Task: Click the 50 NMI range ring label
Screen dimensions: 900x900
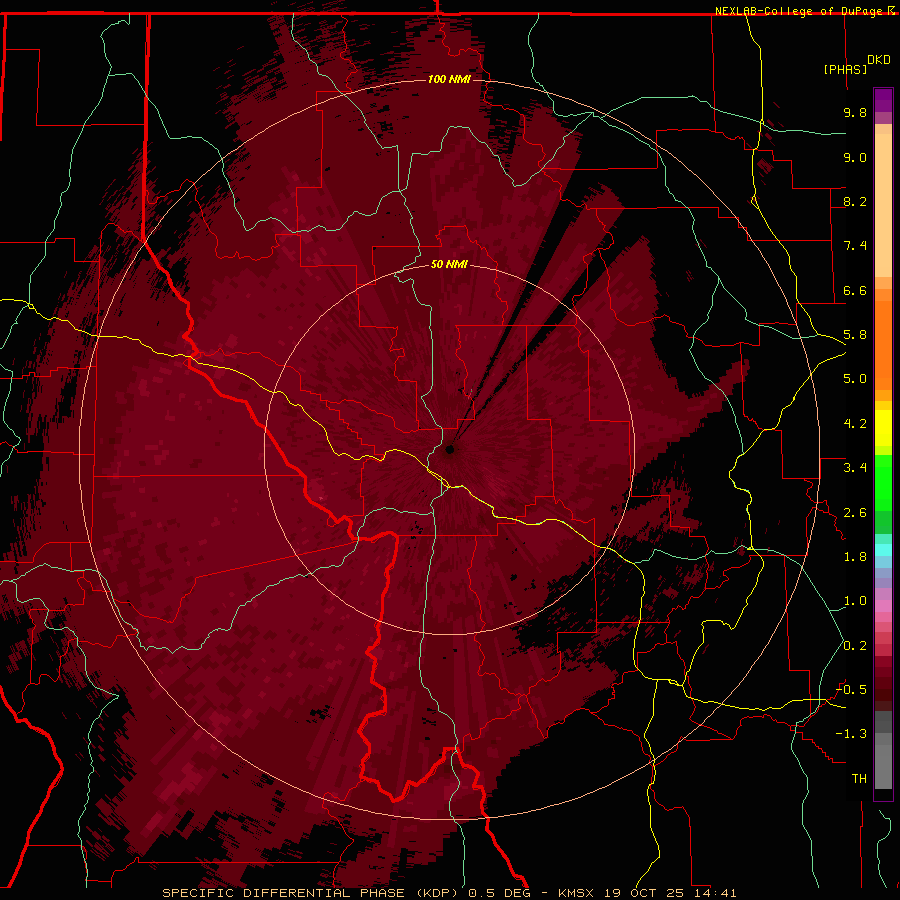Action: point(449,264)
